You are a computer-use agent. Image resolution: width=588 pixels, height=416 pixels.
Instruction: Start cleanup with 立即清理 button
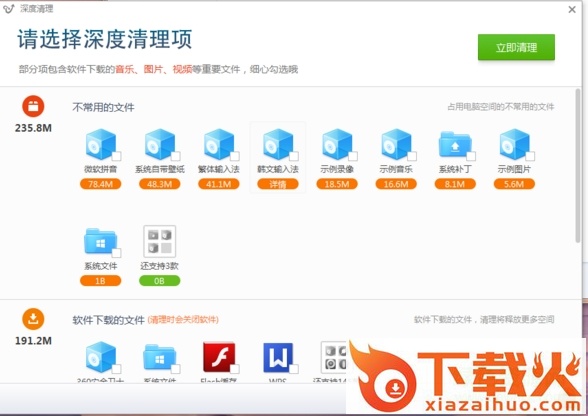click(x=516, y=47)
